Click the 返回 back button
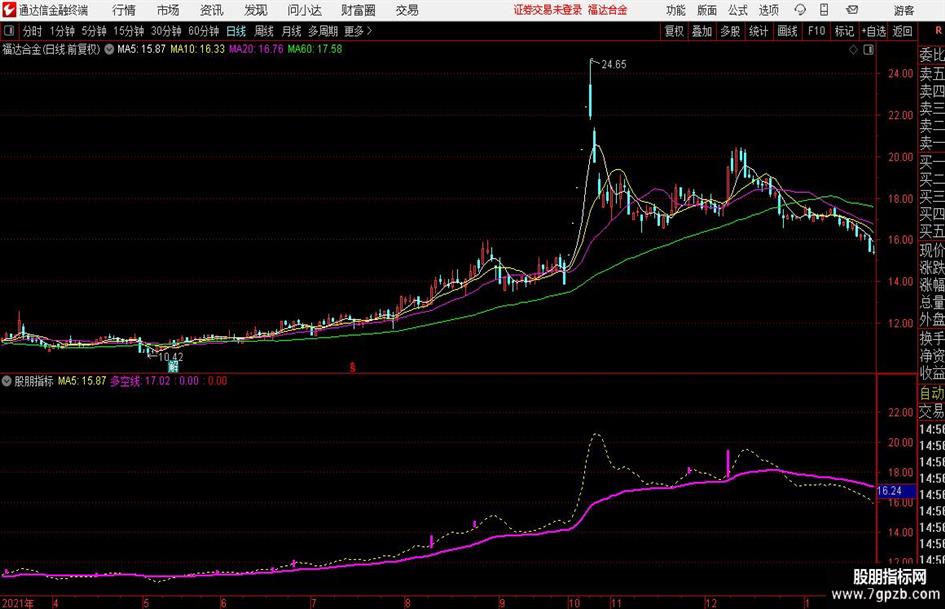Image resolution: width=945 pixels, height=609 pixels. point(902,31)
